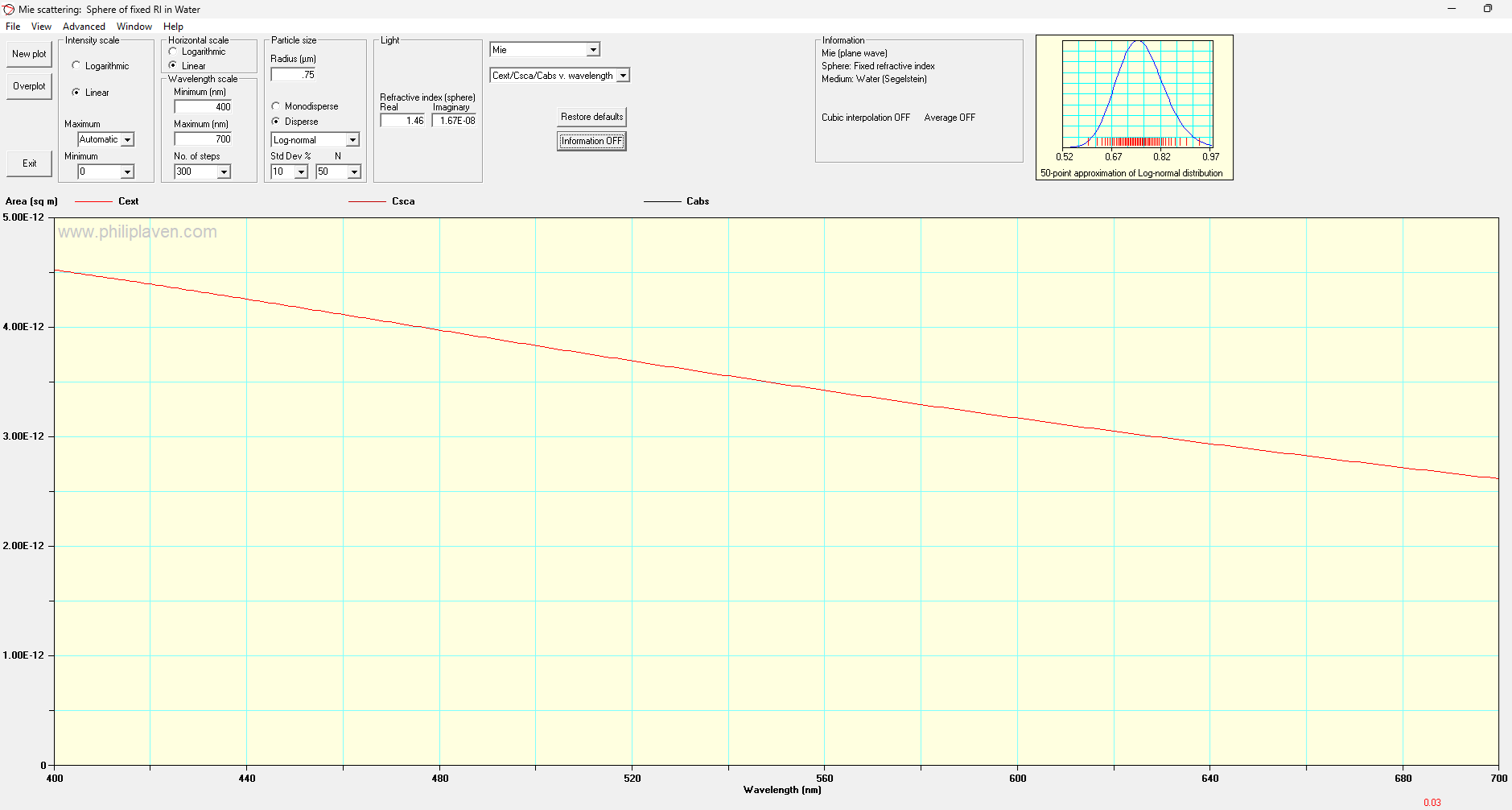Viewport: 1512px width, 810px height.
Task: Open the Window menu
Action: 134,27
